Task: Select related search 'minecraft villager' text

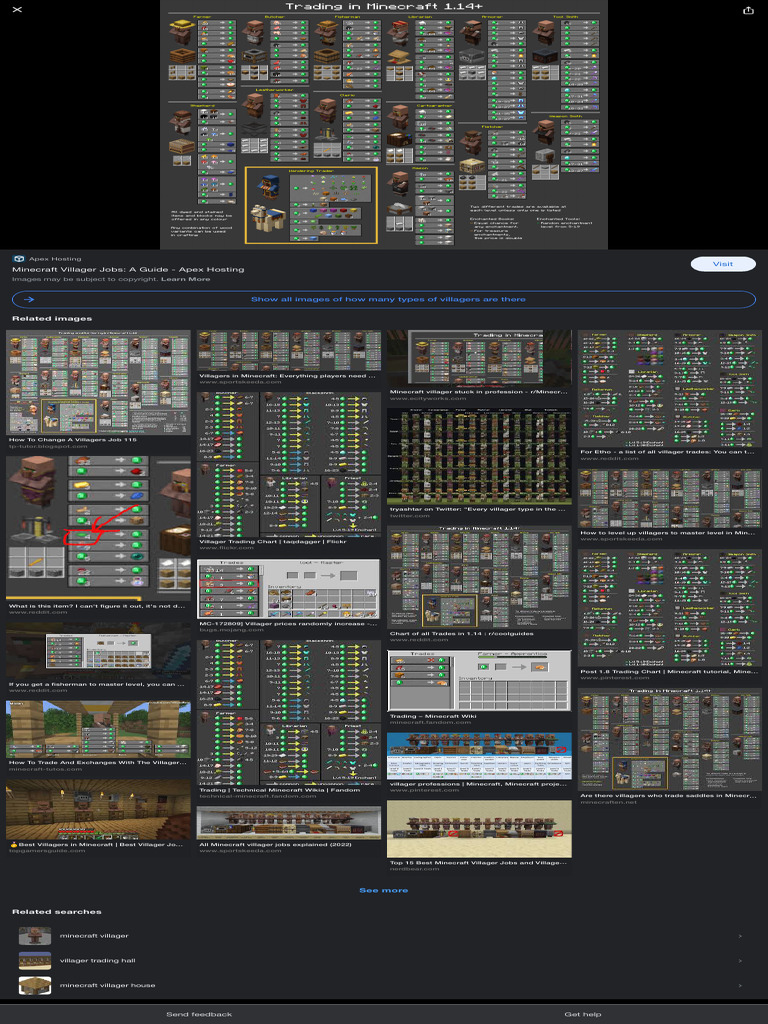Action: (94, 936)
